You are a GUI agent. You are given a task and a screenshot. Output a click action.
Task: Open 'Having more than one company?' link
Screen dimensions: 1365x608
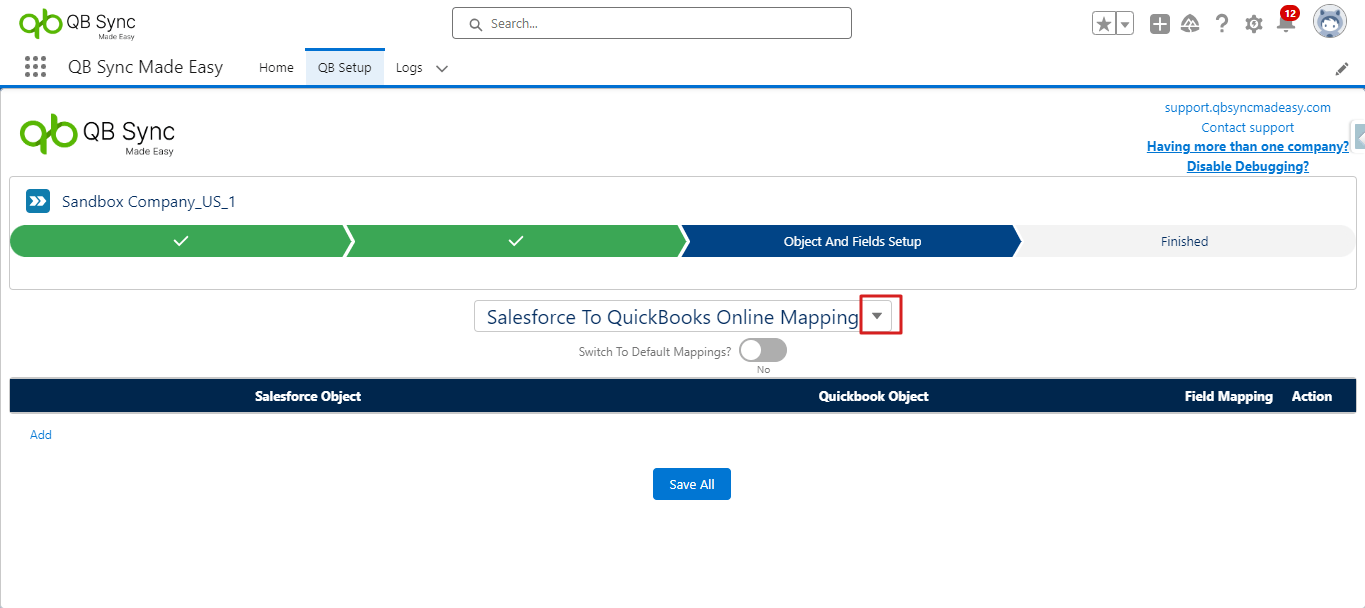click(1247, 146)
